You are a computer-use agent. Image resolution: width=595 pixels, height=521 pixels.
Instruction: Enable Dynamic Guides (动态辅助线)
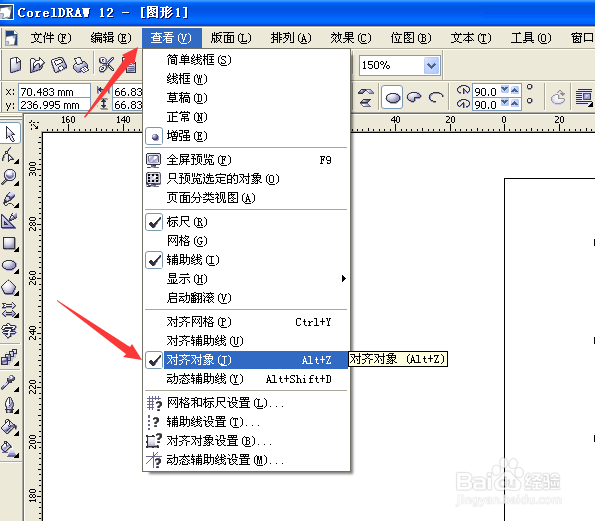tap(246, 379)
